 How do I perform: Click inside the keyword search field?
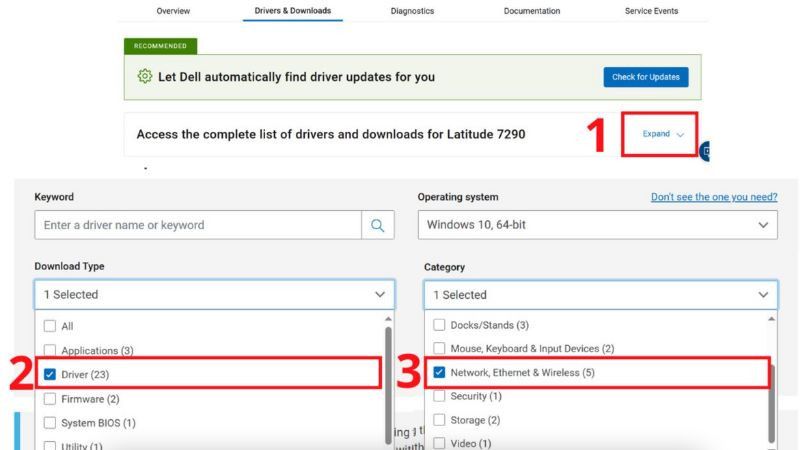[198, 225]
